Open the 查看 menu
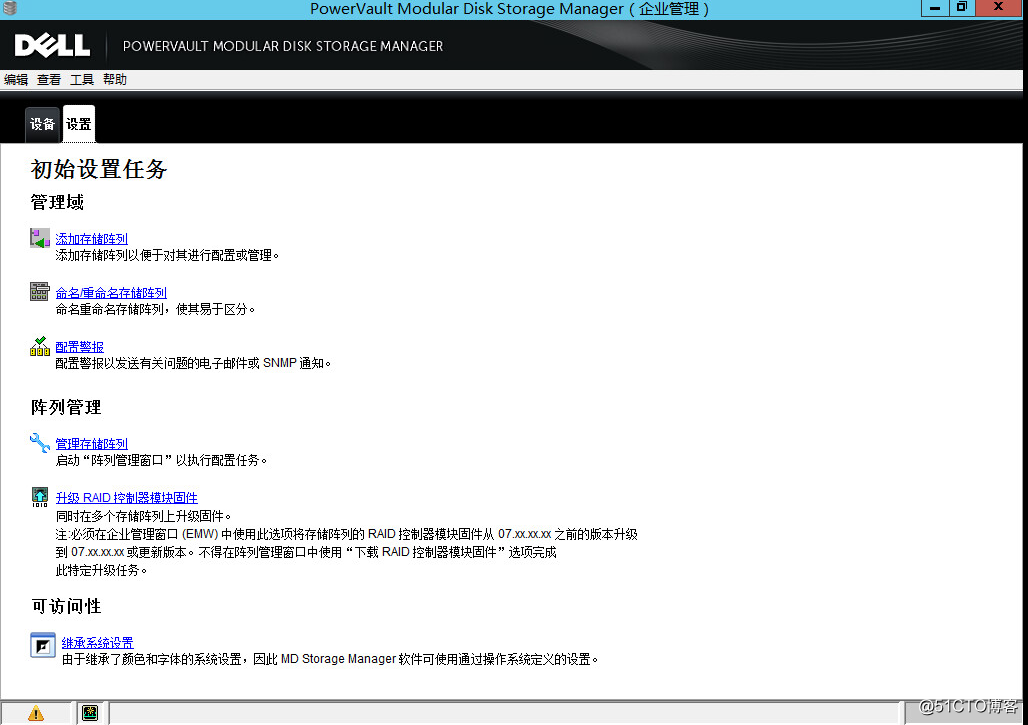This screenshot has width=1028, height=725. pyautogui.click(x=49, y=79)
